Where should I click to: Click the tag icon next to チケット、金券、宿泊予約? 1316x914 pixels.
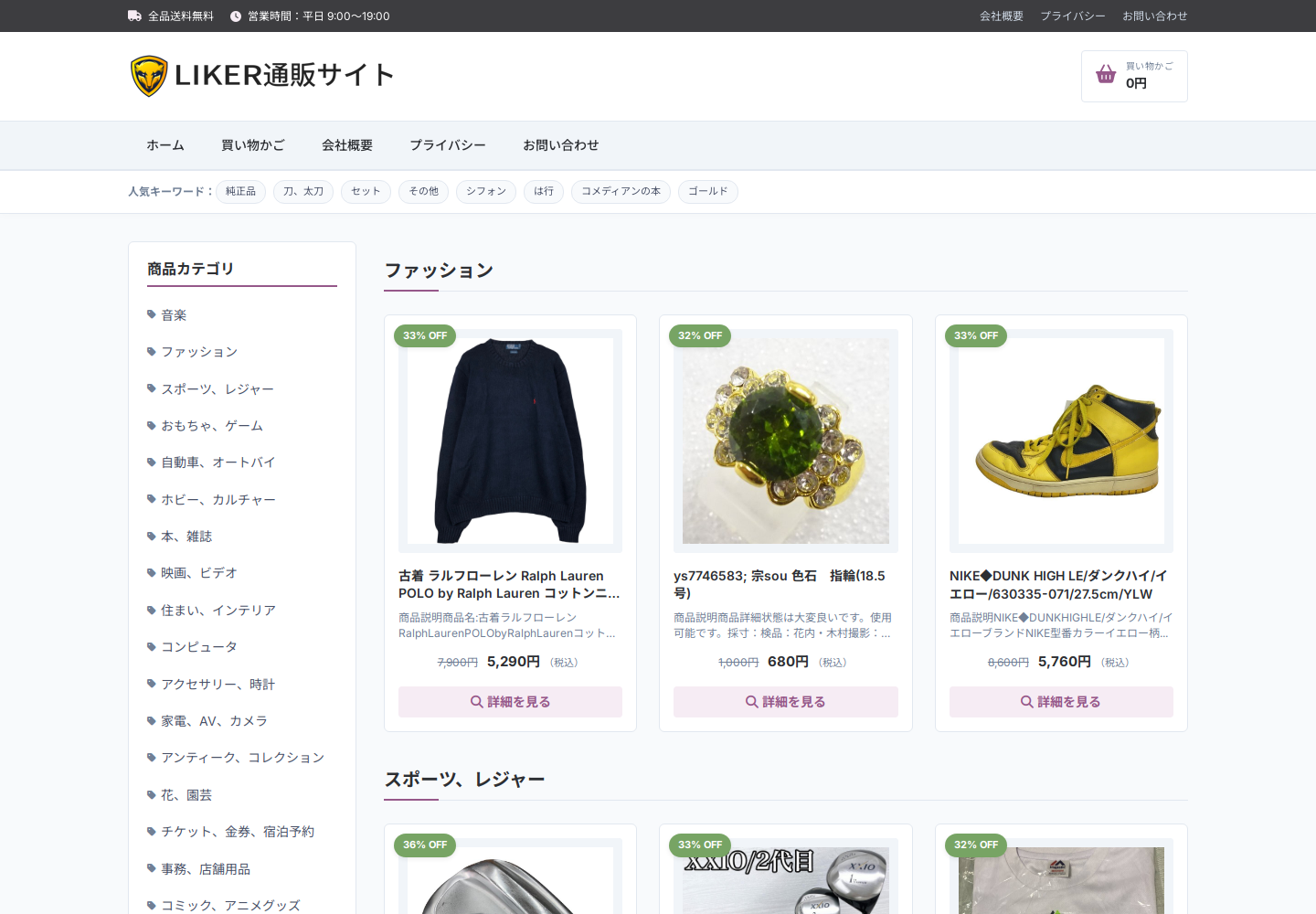click(x=152, y=831)
